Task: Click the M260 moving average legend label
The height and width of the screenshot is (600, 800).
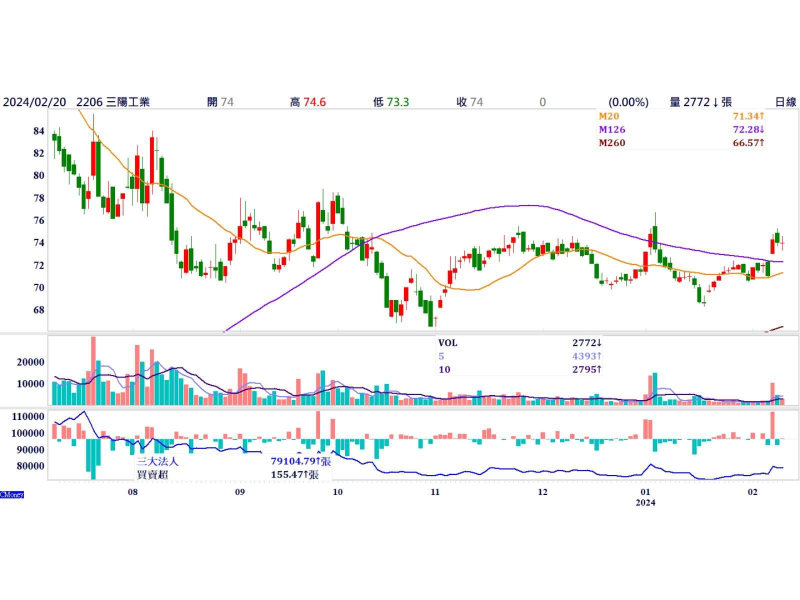Action: pos(612,144)
